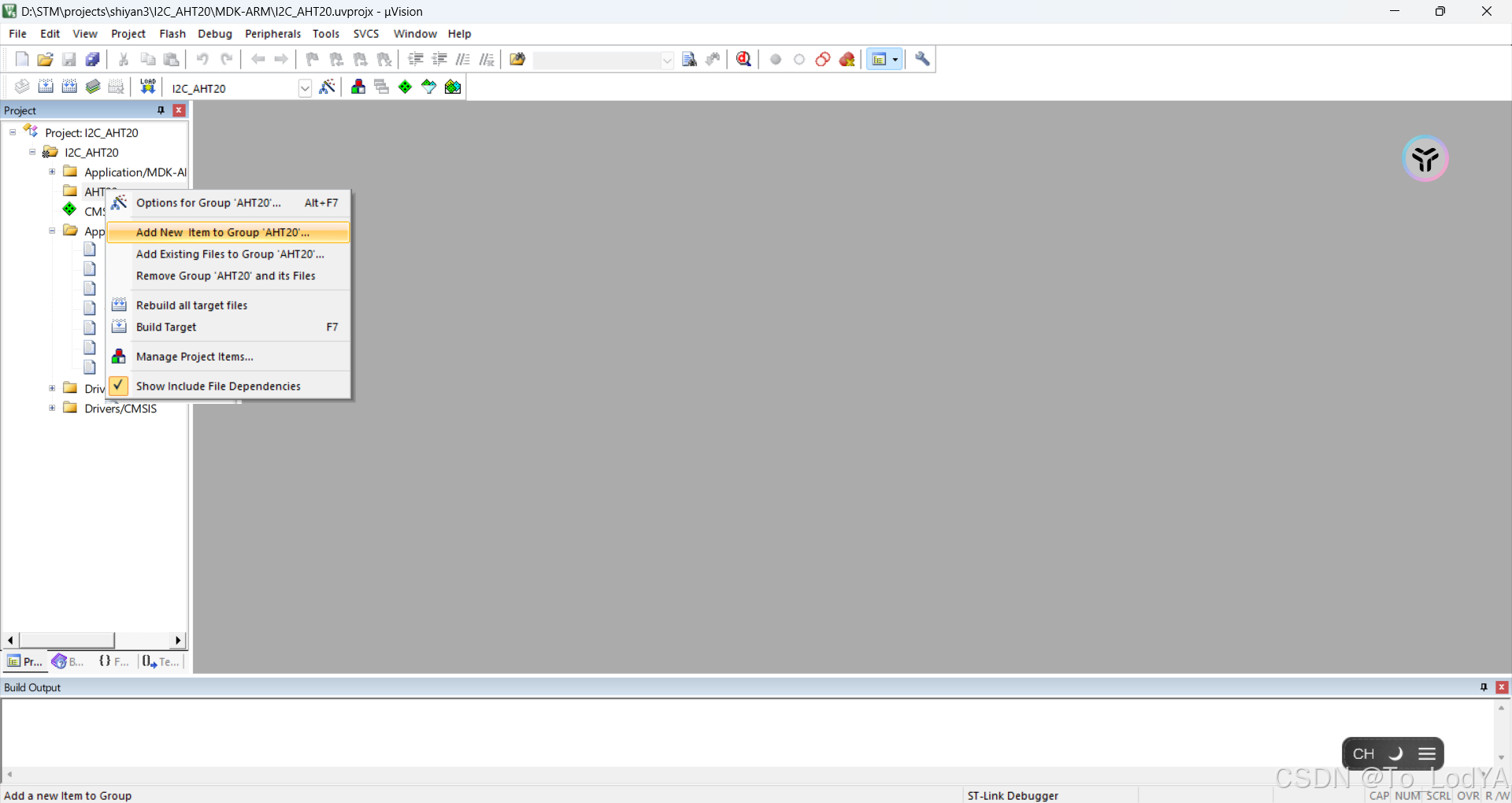Expand the Driv group above Drivers/CMSIS
The image size is (1512, 803).
pos(52,388)
